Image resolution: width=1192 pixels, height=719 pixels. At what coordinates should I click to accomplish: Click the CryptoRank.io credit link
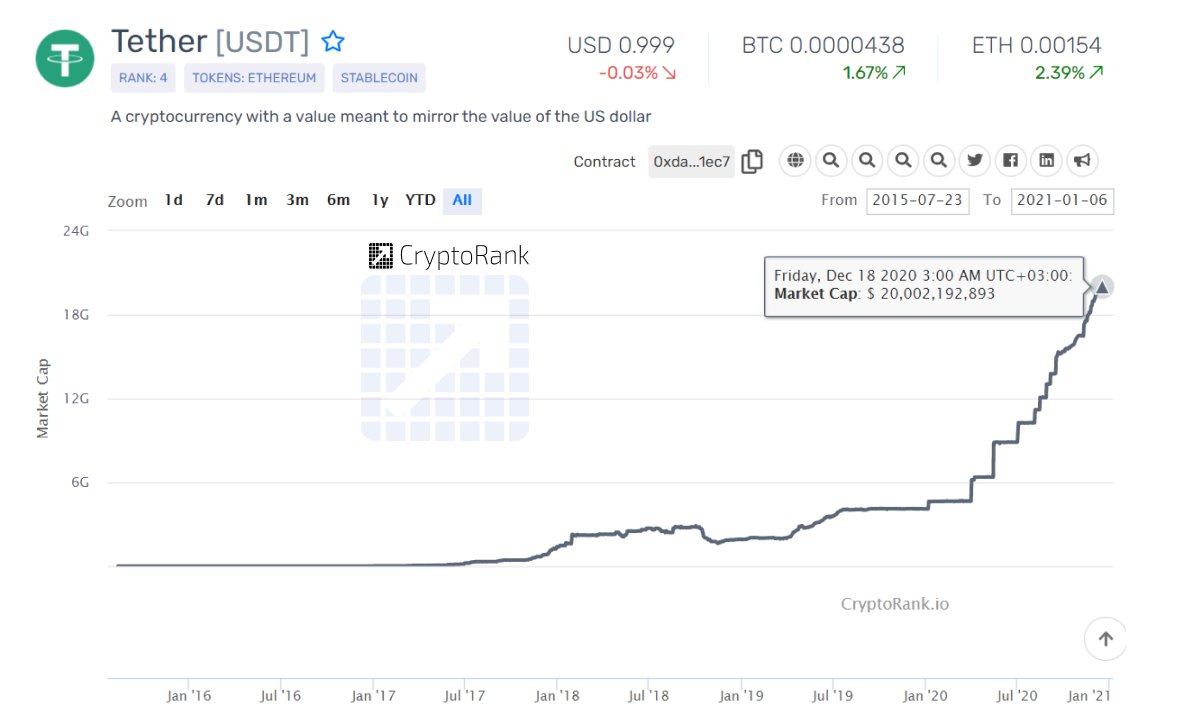[x=895, y=604]
